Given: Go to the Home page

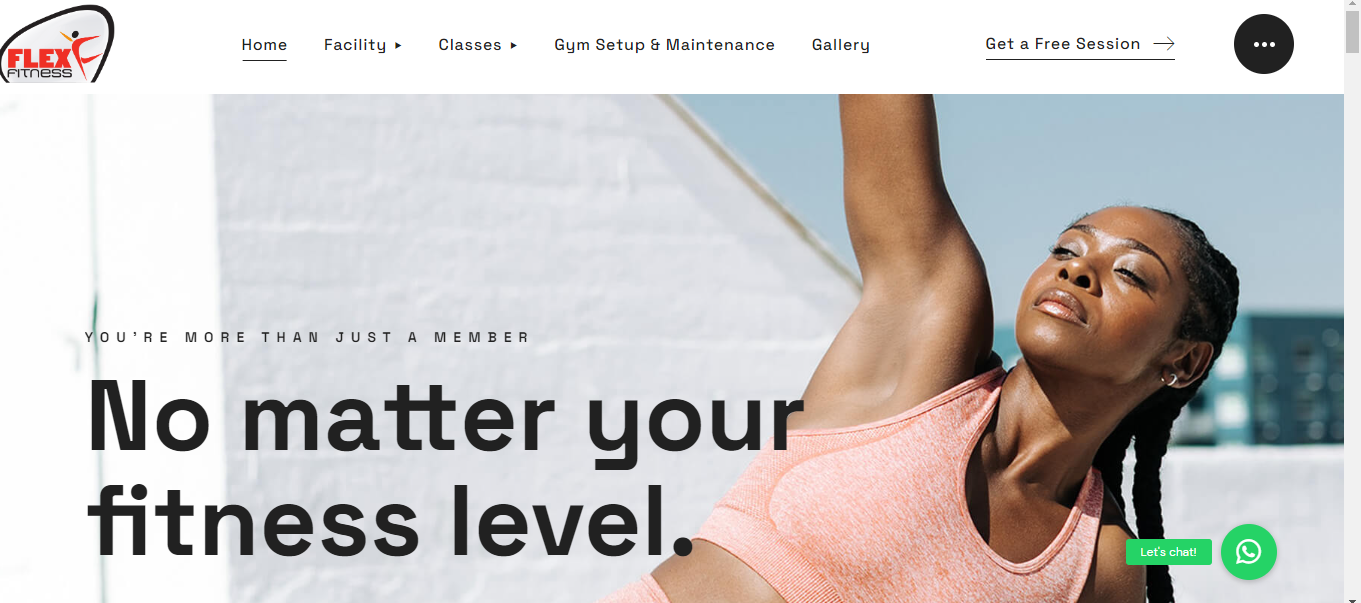Looking at the screenshot, I should pos(264,45).
